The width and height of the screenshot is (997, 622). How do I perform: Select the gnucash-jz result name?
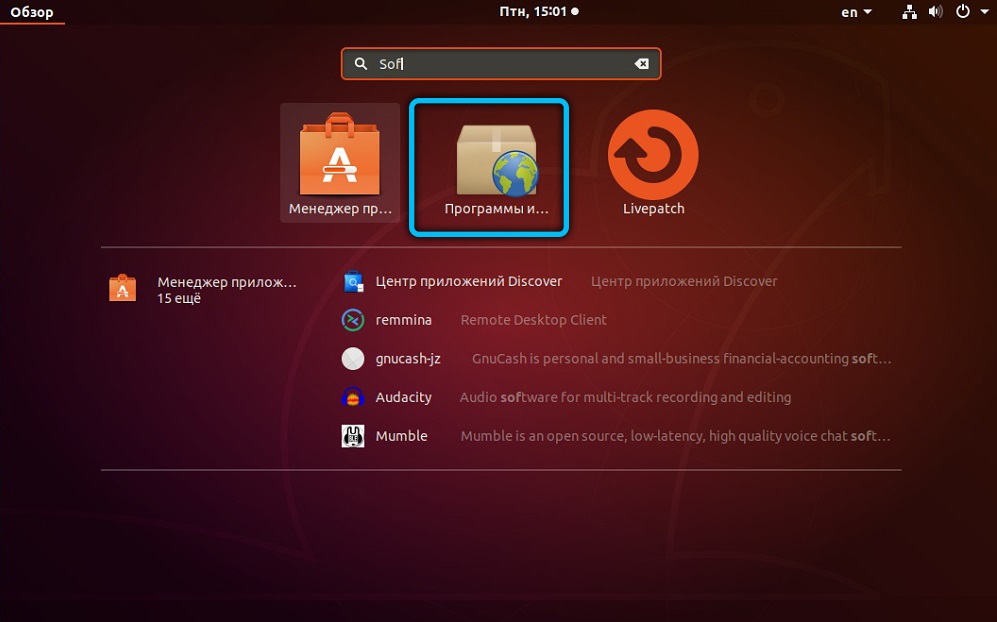pos(408,359)
